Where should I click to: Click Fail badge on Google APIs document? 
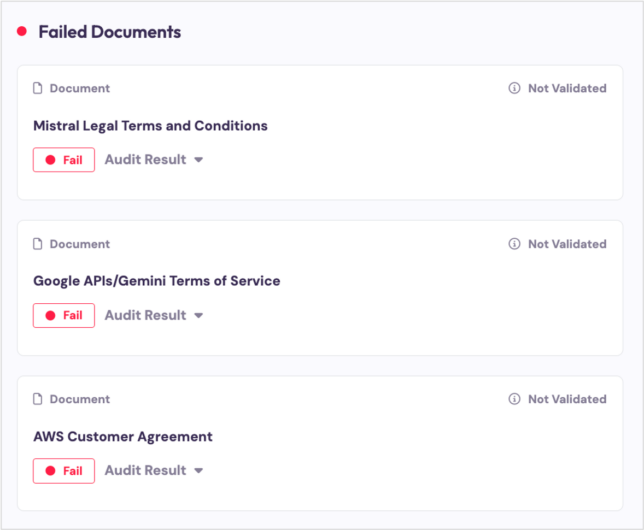(64, 315)
